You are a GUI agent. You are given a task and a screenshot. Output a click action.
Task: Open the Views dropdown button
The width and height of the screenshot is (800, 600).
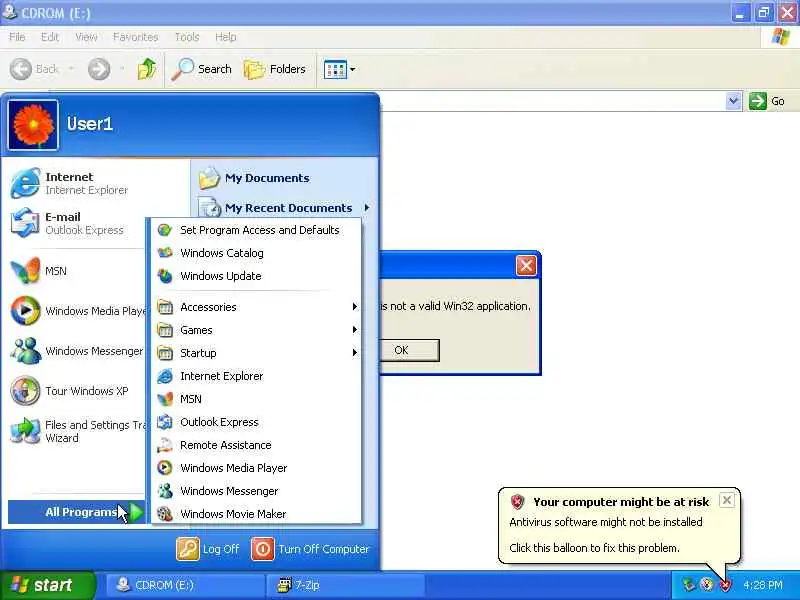pos(339,69)
